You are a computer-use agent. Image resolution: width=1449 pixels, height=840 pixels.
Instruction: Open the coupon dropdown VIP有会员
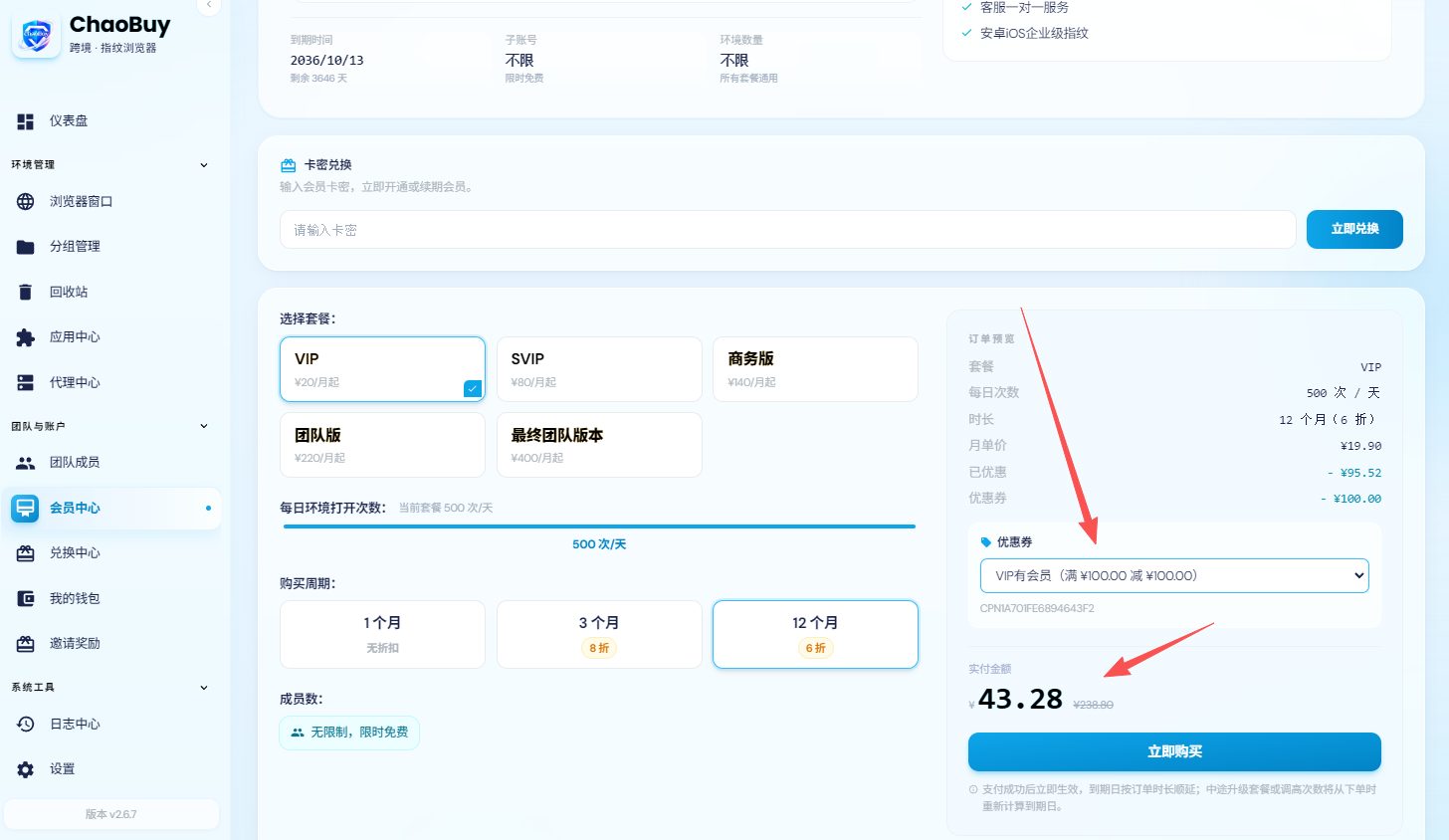(1174, 575)
